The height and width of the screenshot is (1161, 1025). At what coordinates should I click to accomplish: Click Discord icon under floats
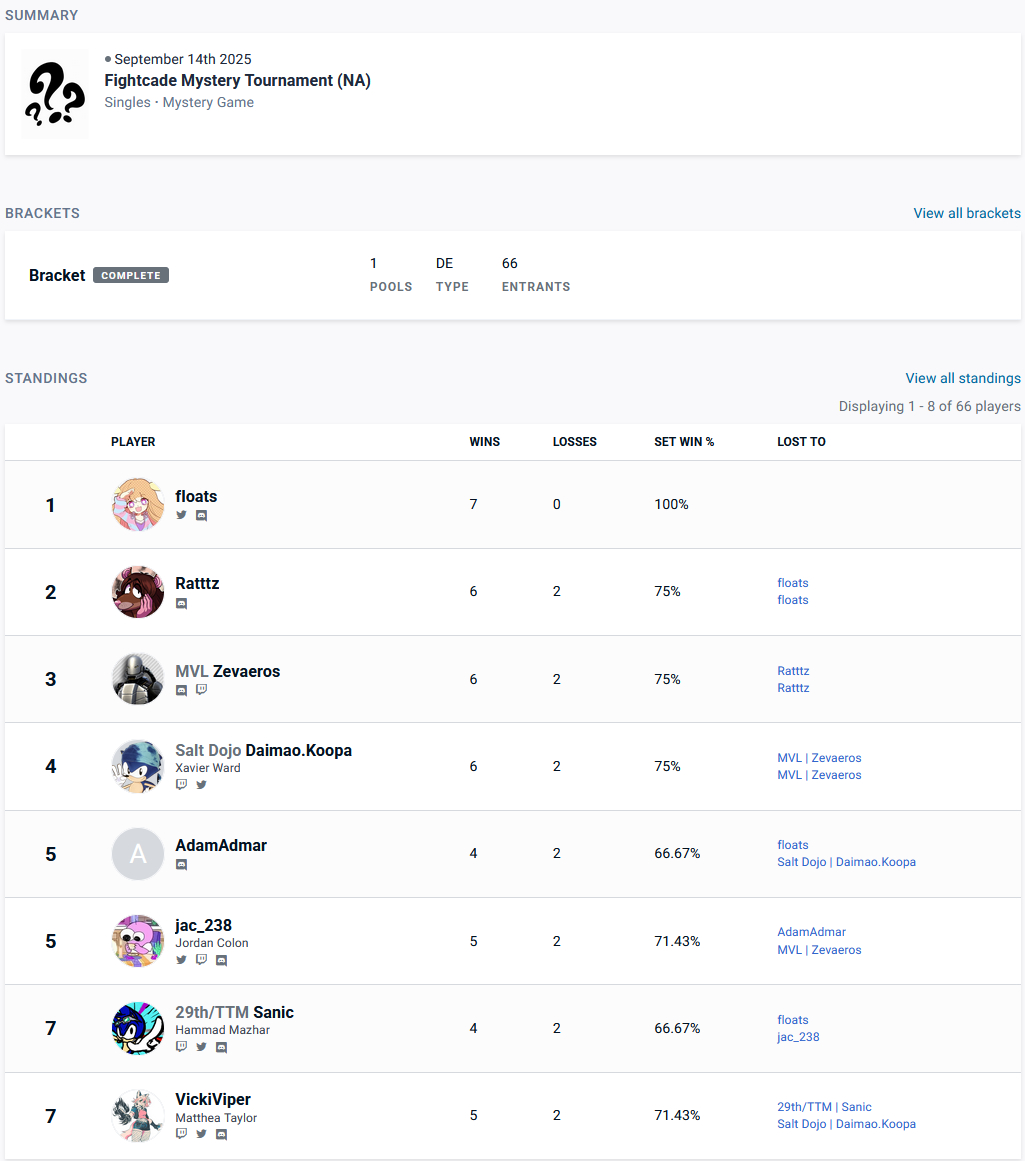pos(201,516)
